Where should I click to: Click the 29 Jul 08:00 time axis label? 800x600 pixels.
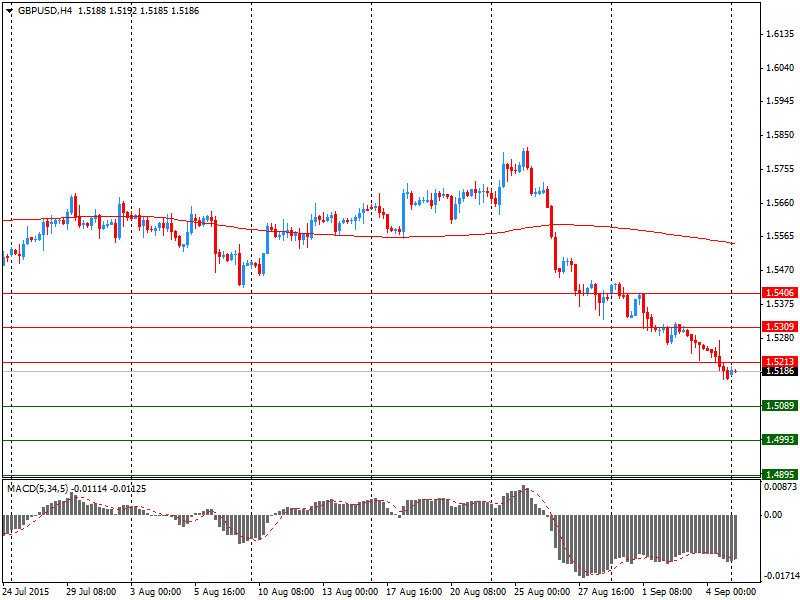point(91,592)
